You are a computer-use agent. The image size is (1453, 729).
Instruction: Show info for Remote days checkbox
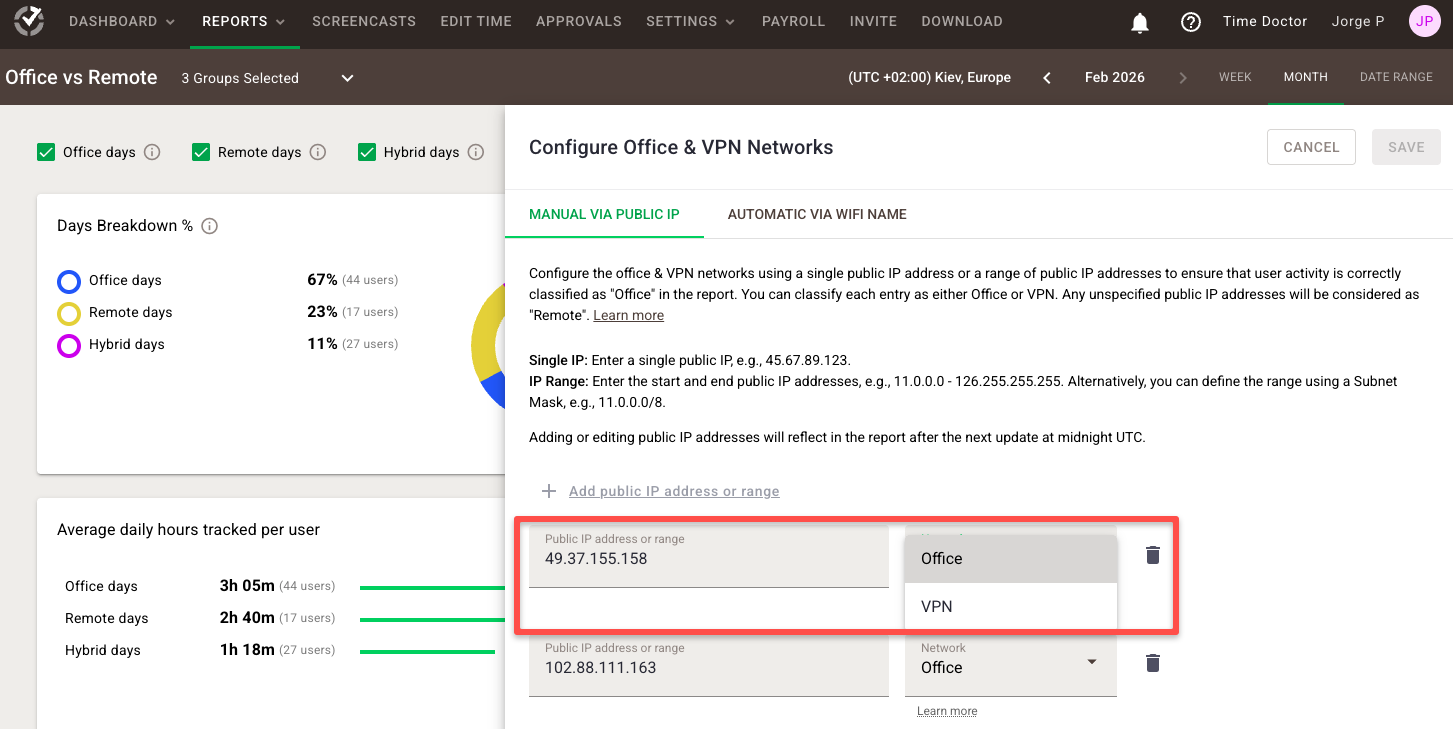pos(318,152)
